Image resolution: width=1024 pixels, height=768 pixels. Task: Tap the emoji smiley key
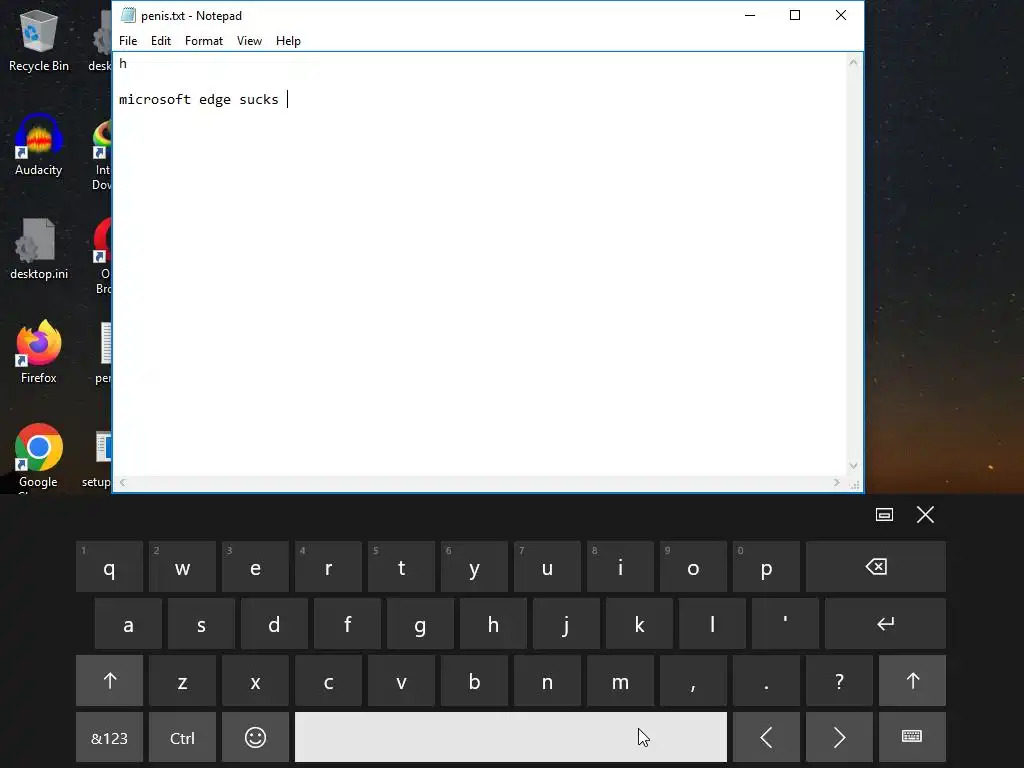[x=255, y=737]
